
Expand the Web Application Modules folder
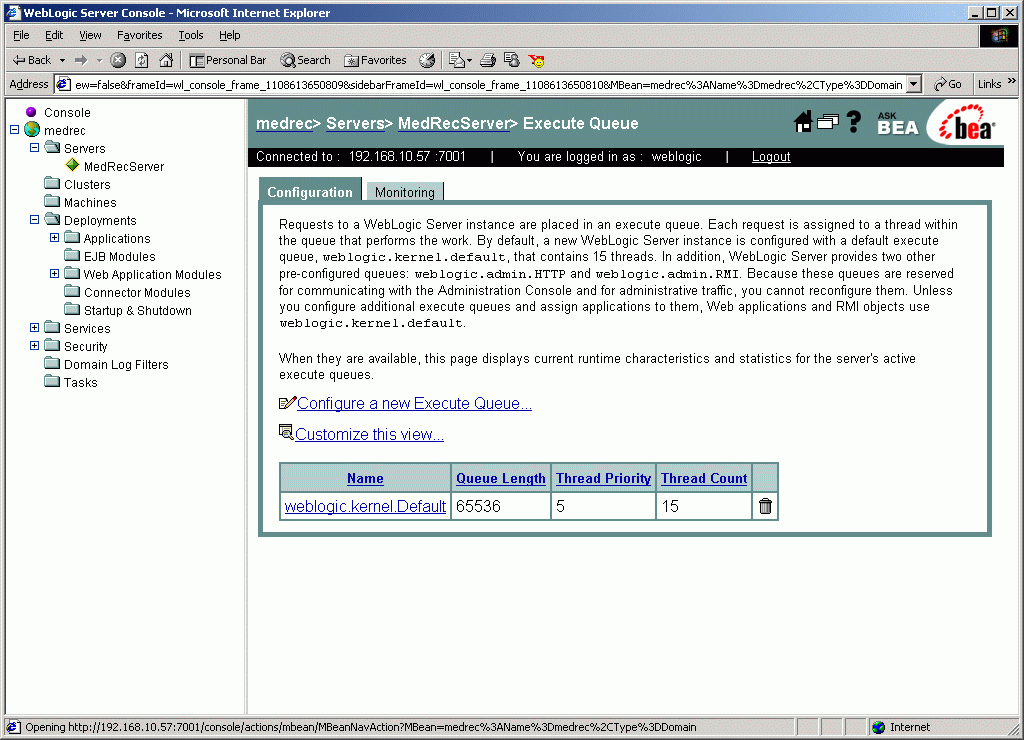(55, 274)
